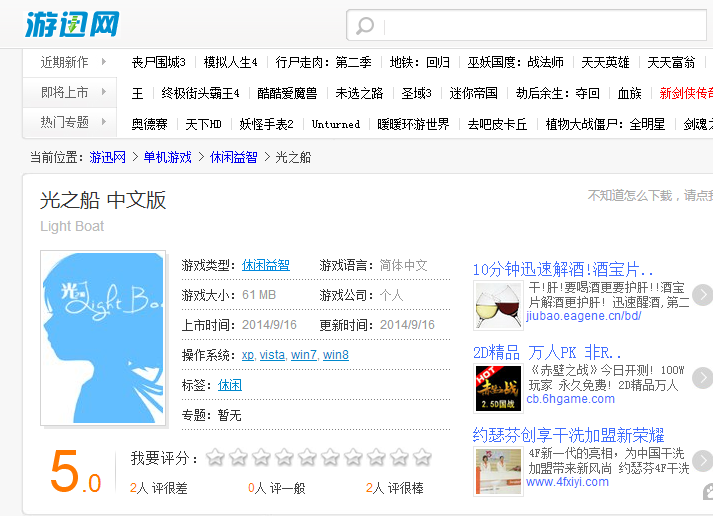Open ad title 2D精品 万人PK
Screen dimensions: 713x516
(547, 352)
